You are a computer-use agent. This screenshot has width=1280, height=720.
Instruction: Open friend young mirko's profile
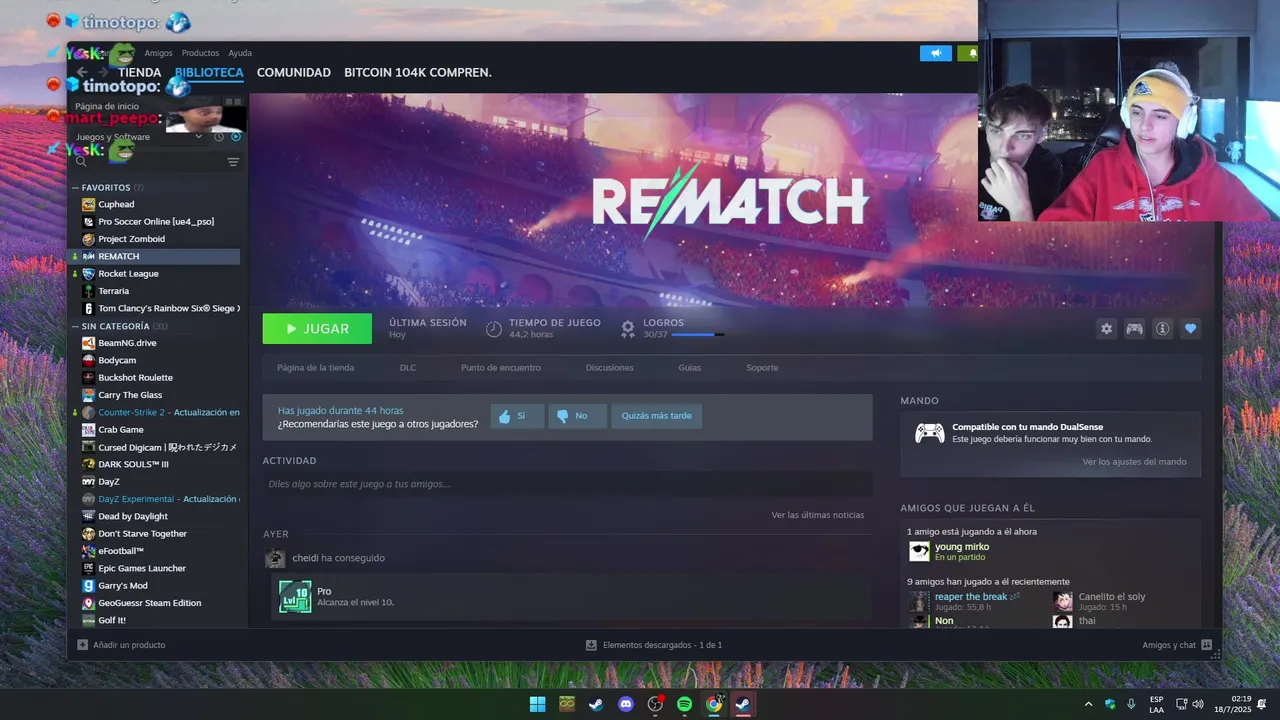(962, 547)
